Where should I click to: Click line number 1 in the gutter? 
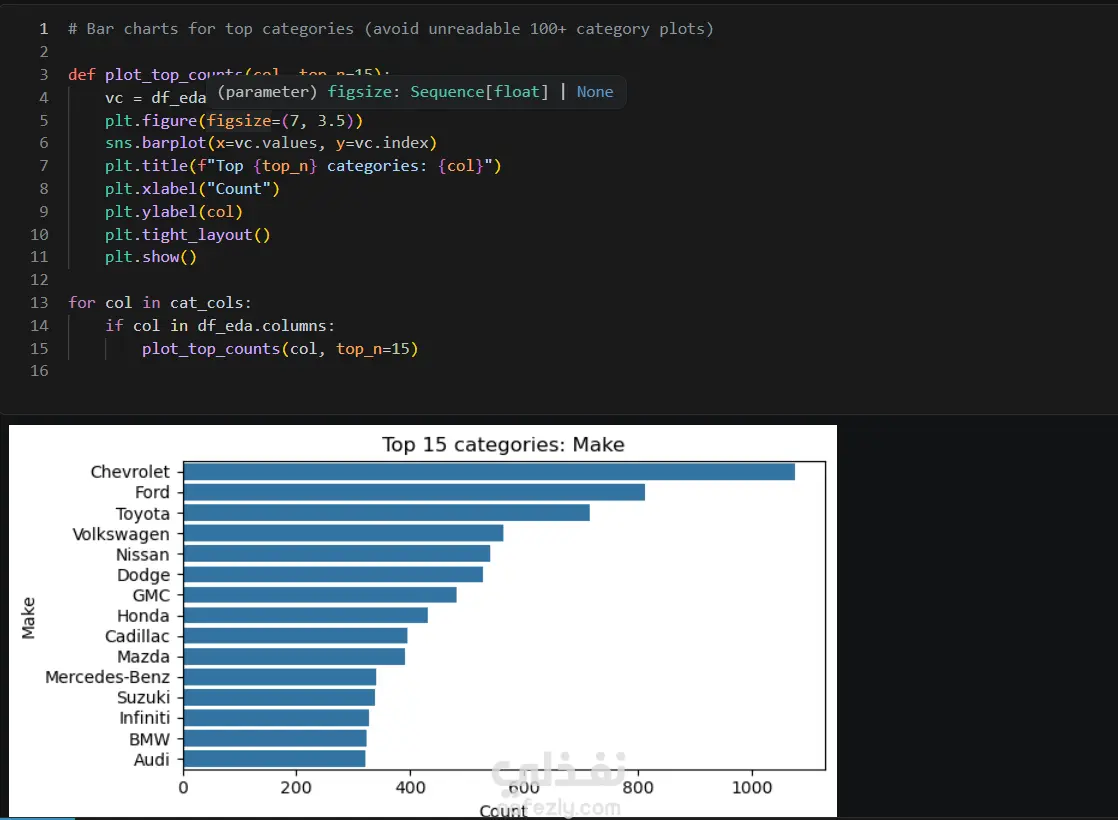(x=43, y=29)
